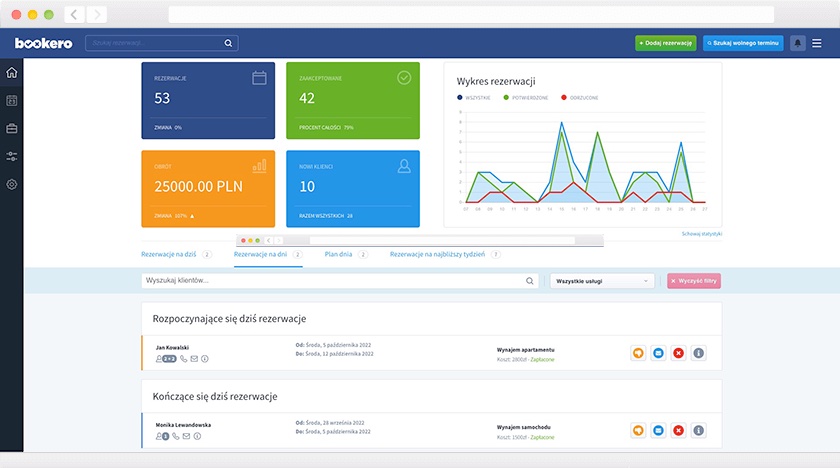Open the briefcase icon in sidebar
Viewport: 840px width, 468px height.
12,129
